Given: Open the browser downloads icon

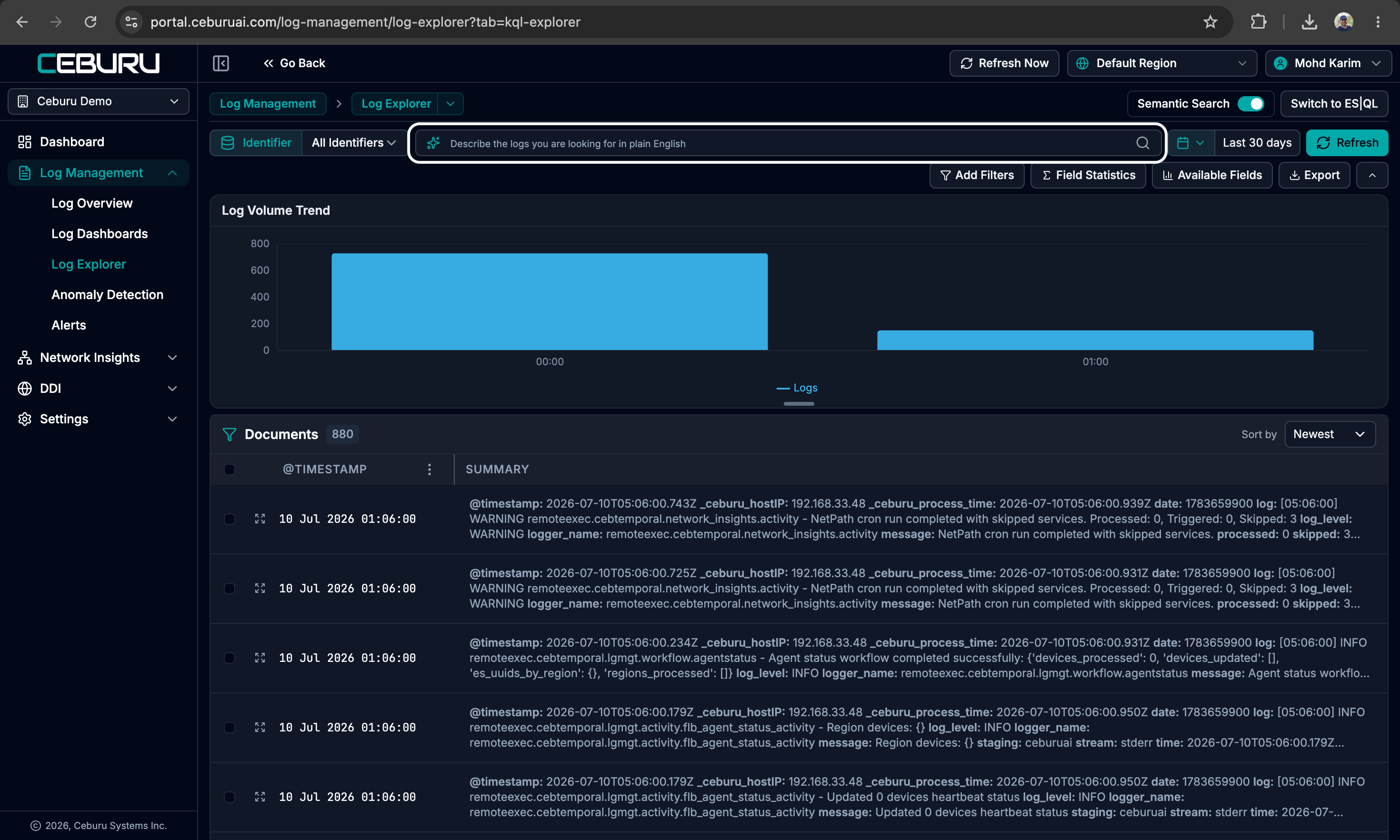Looking at the screenshot, I should click(1309, 21).
